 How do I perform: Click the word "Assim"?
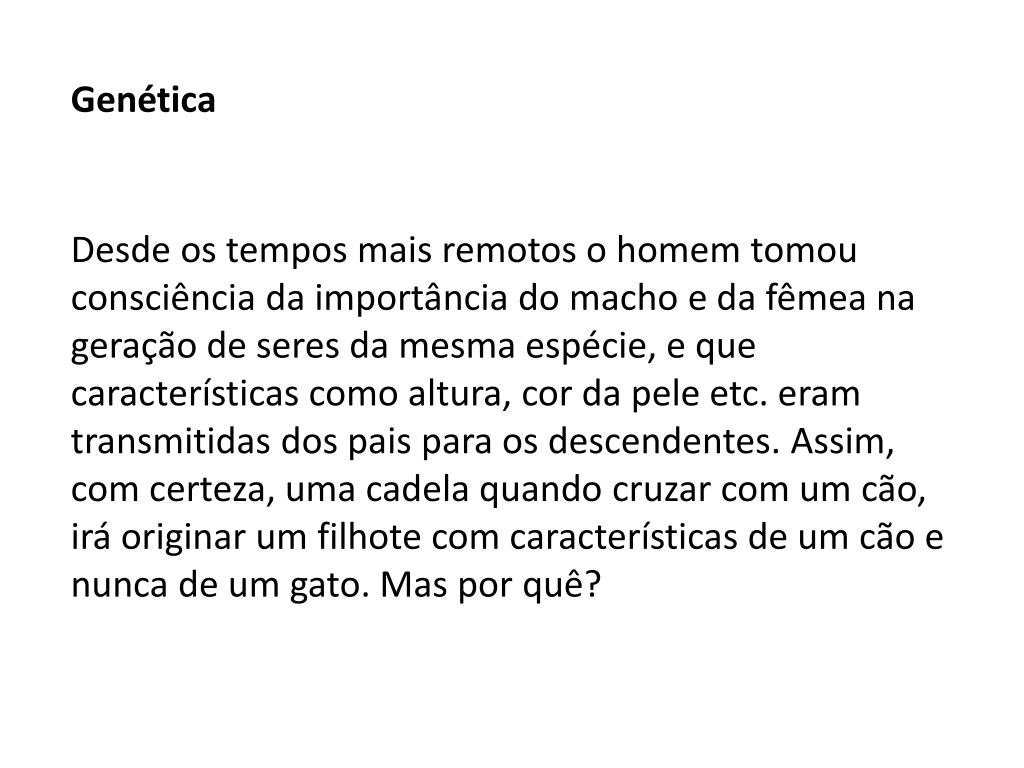coord(836,442)
